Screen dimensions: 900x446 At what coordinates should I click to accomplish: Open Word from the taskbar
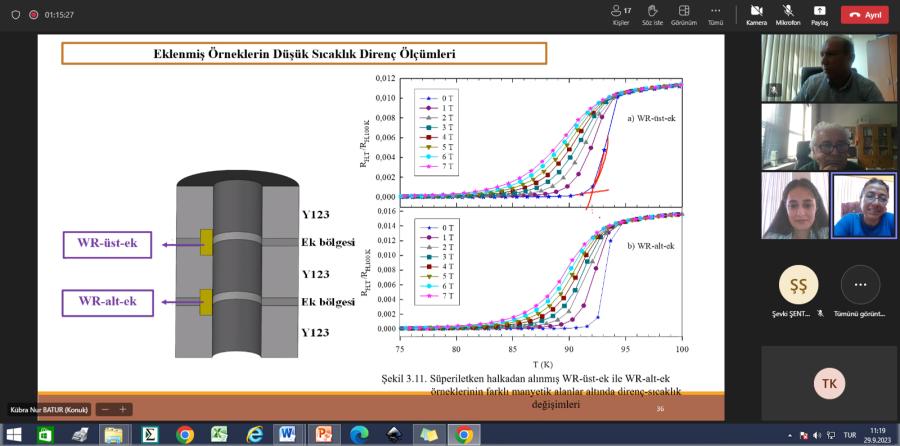click(289, 435)
